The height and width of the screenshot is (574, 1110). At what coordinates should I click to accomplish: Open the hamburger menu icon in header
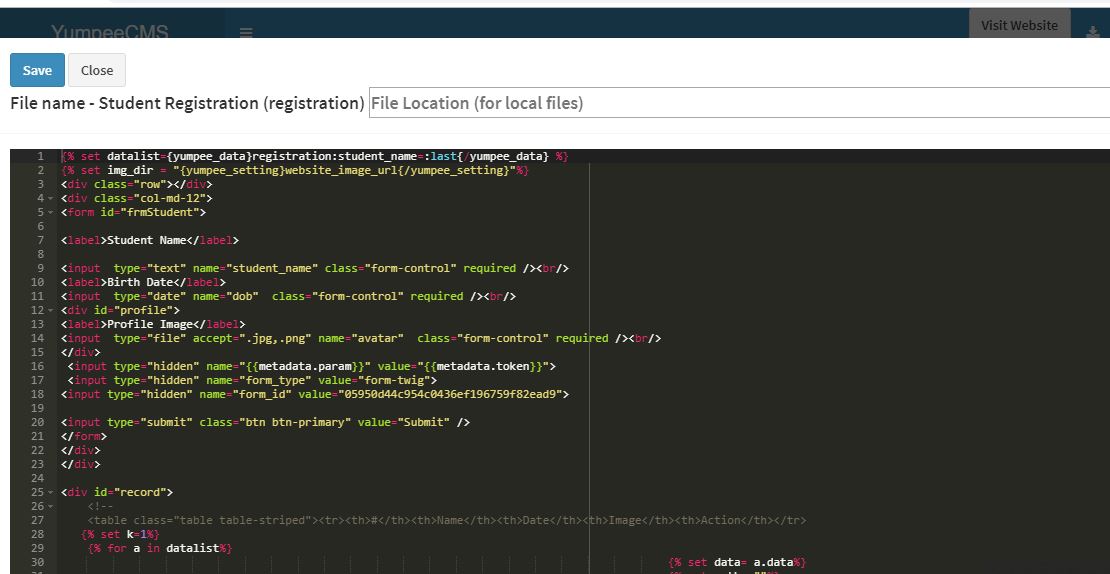246,33
